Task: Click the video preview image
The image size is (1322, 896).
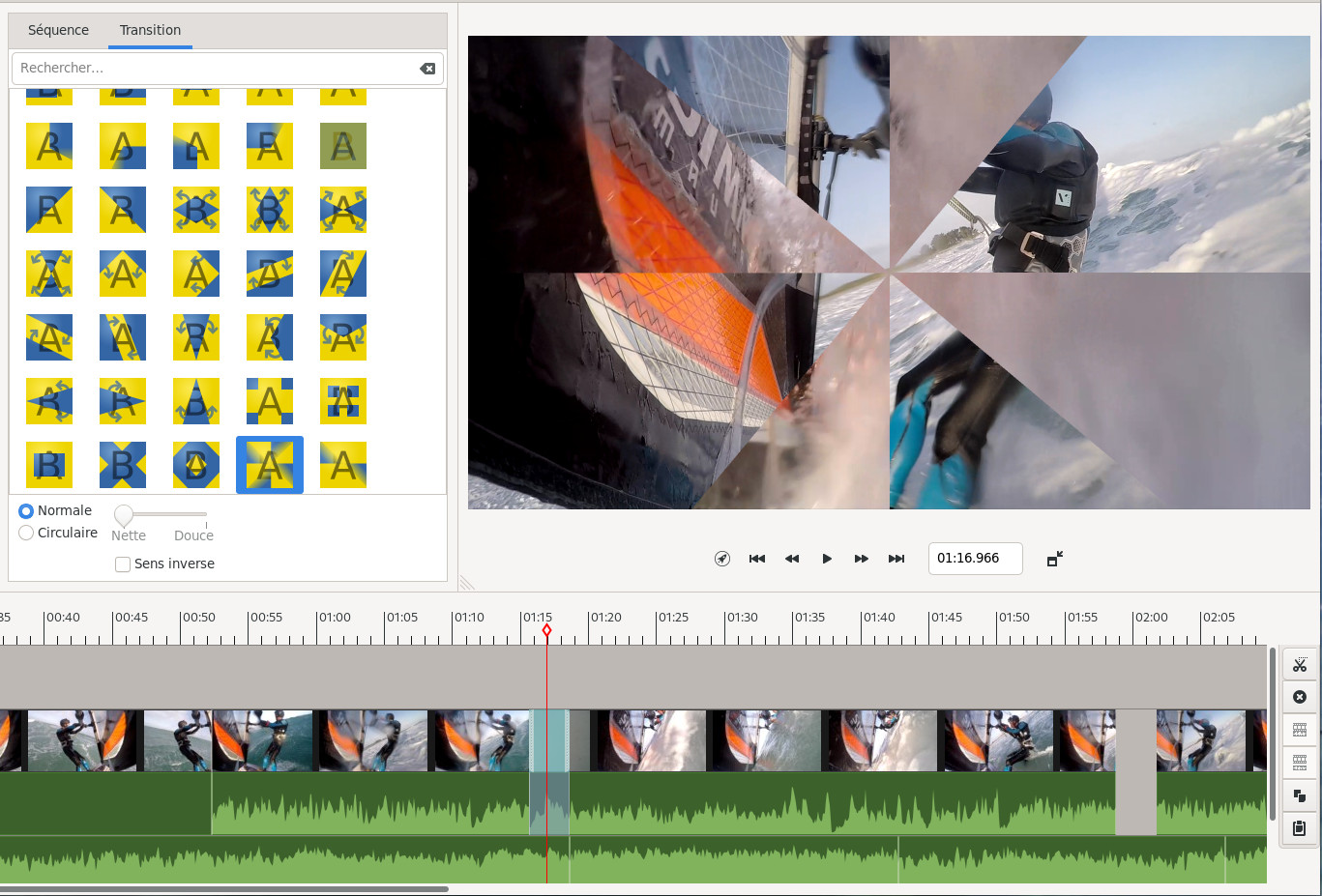Action: pyautogui.click(x=889, y=273)
